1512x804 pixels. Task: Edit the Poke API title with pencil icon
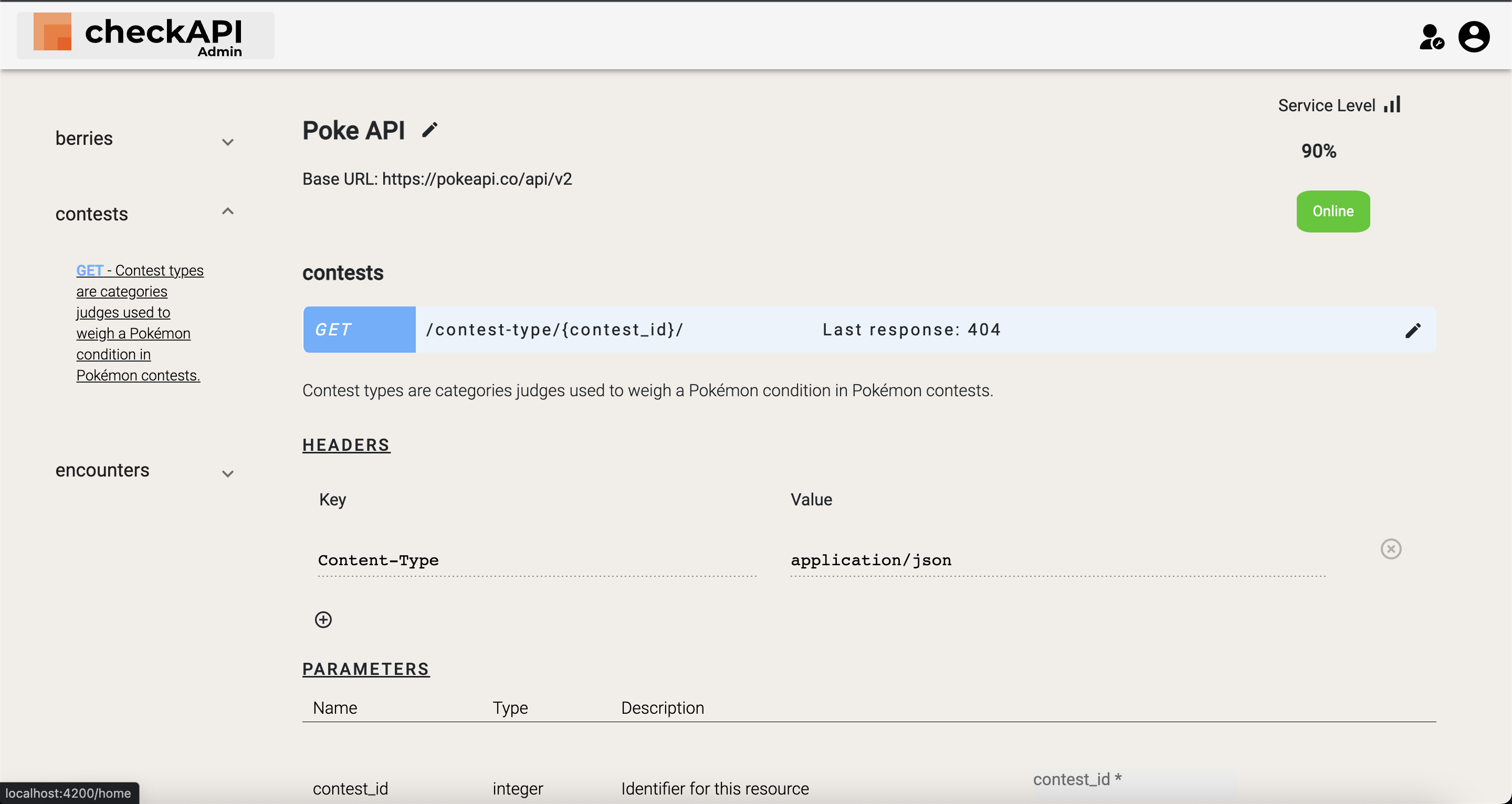pos(429,130)
